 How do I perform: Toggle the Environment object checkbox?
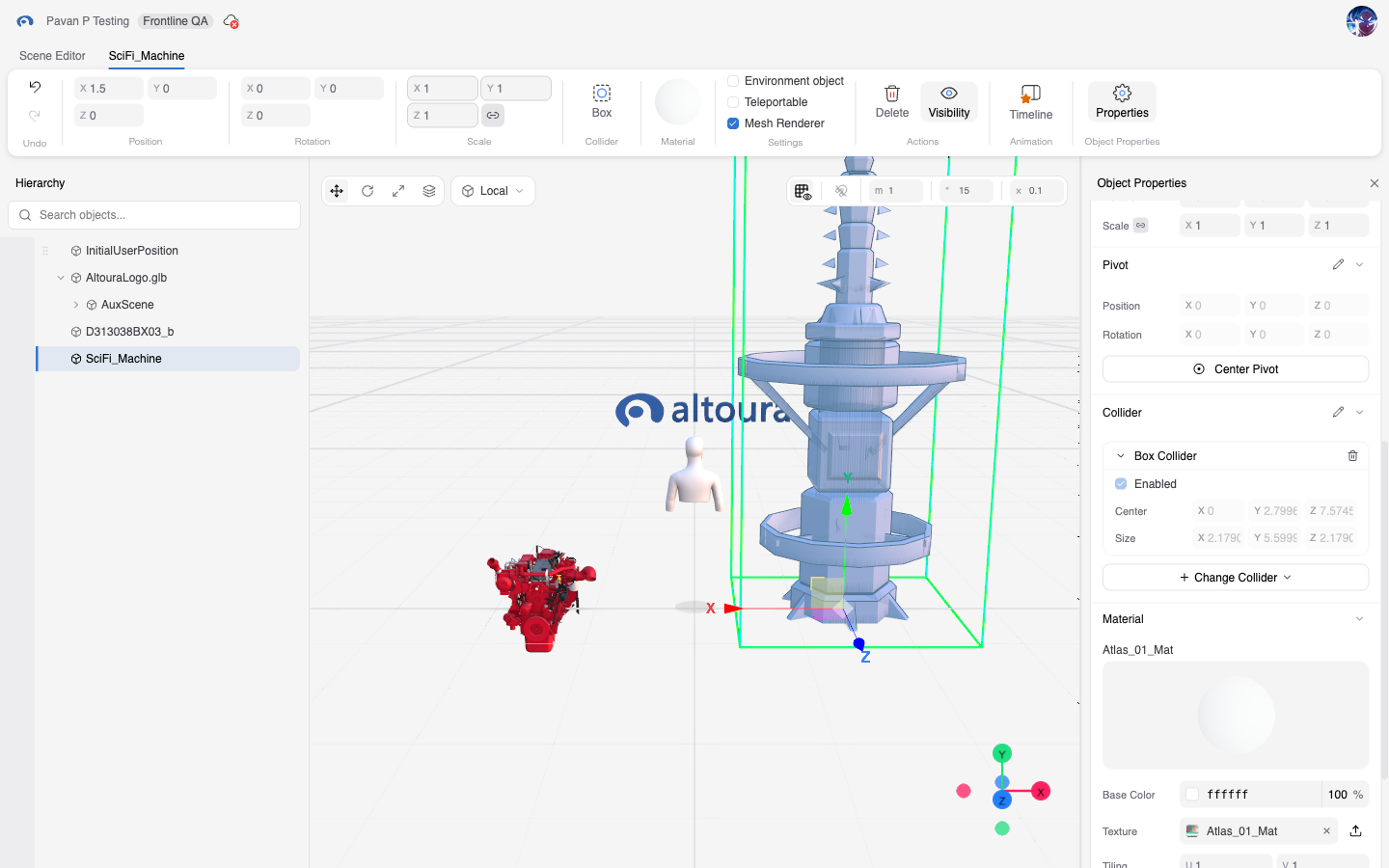(x=733, y=81)
